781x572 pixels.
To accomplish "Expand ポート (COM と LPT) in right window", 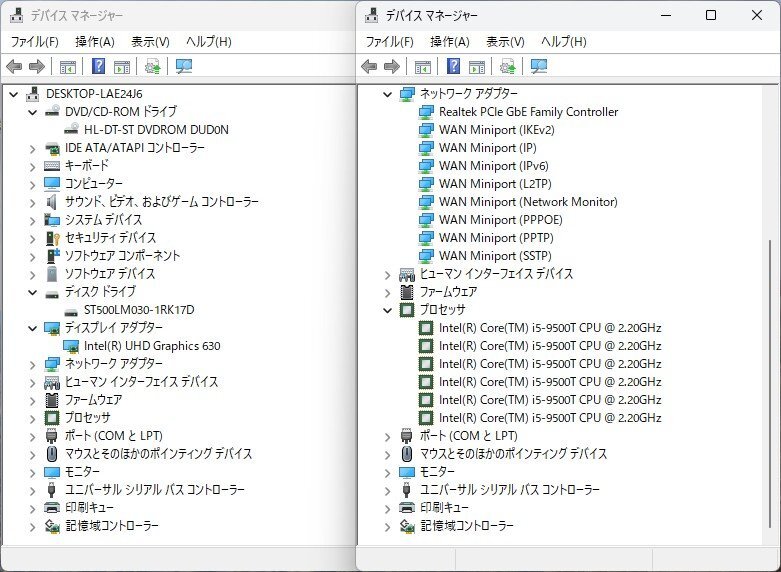I will (388, 436).
